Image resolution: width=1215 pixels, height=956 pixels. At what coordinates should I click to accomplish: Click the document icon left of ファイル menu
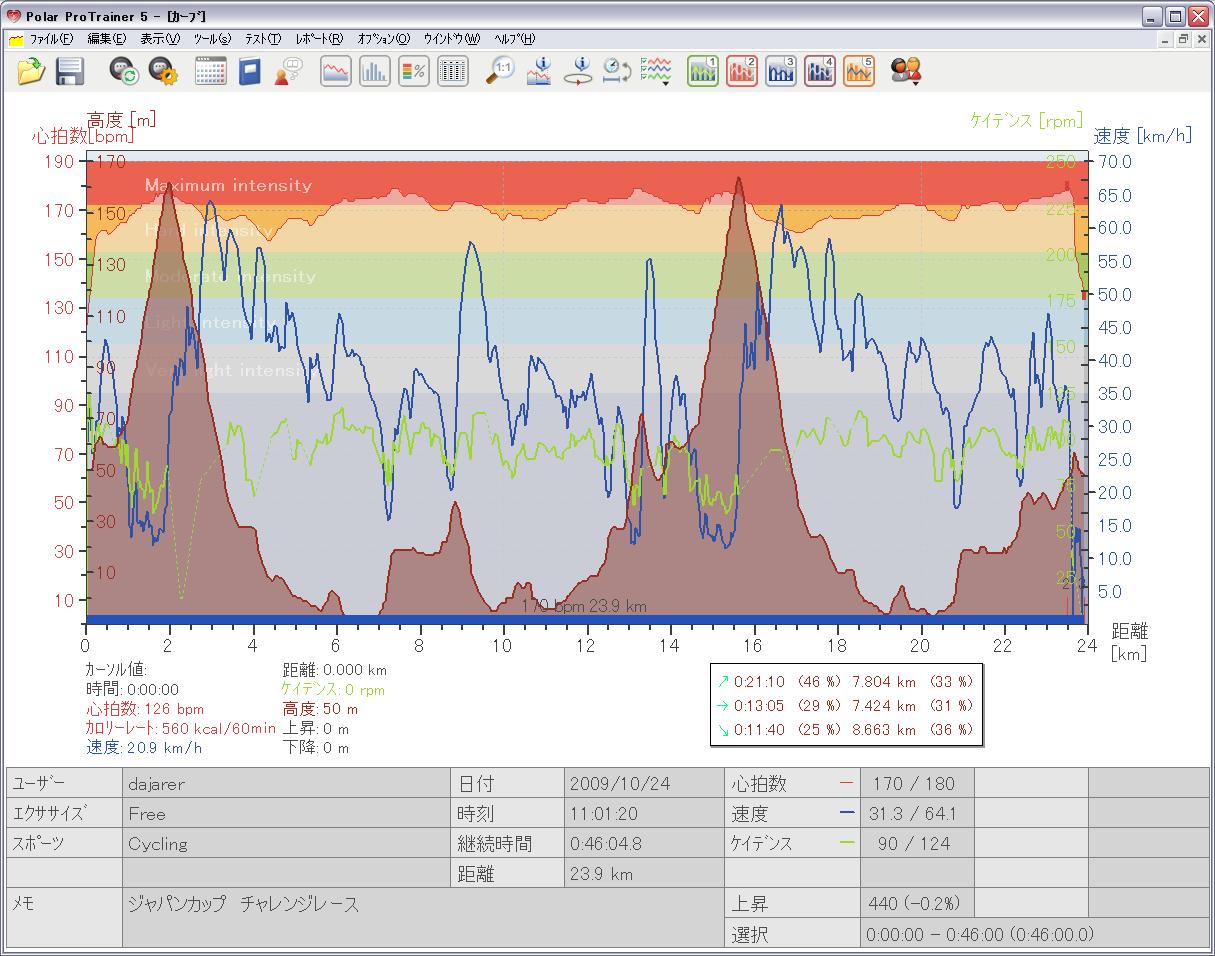tap(16, 40)
